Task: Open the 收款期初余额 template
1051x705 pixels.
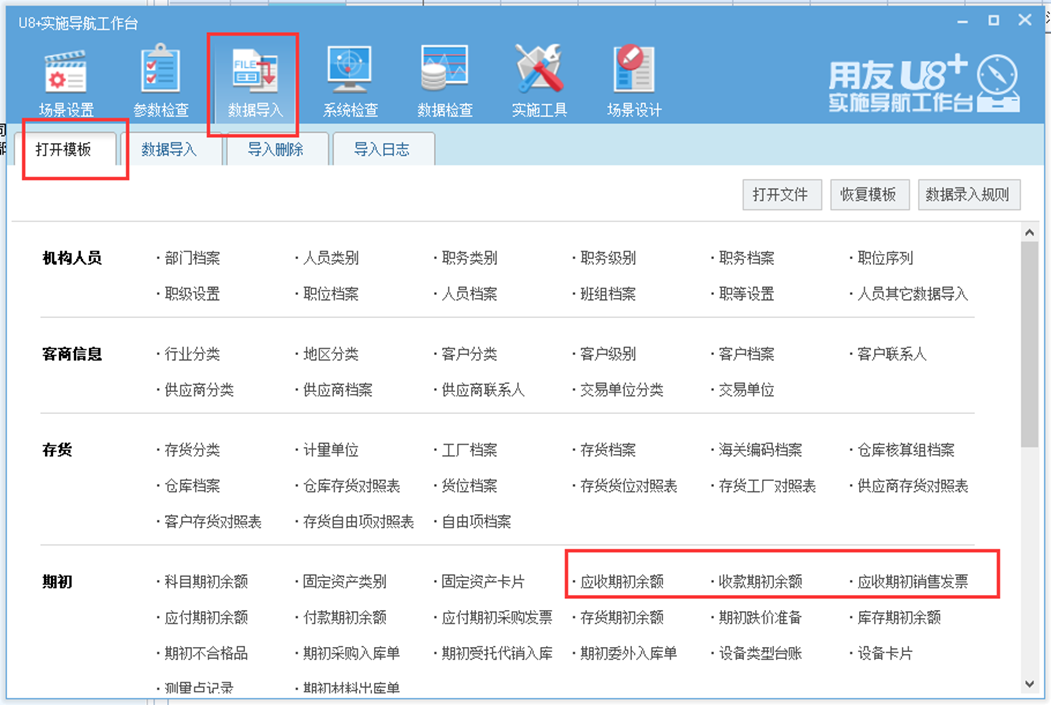Action: pyautogui.click(x=760, y=582)
